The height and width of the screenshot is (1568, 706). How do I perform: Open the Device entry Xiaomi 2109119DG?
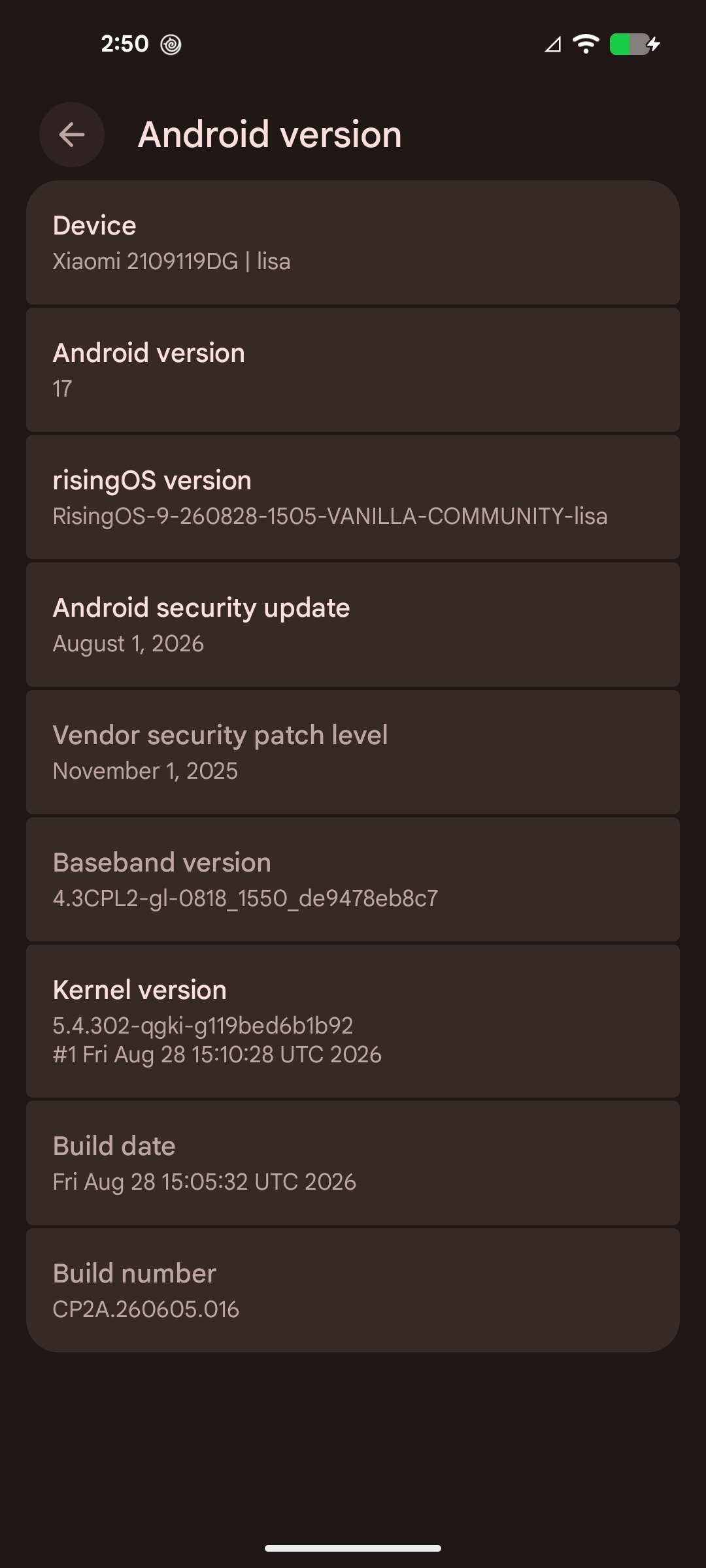click(x=353, y=242)
